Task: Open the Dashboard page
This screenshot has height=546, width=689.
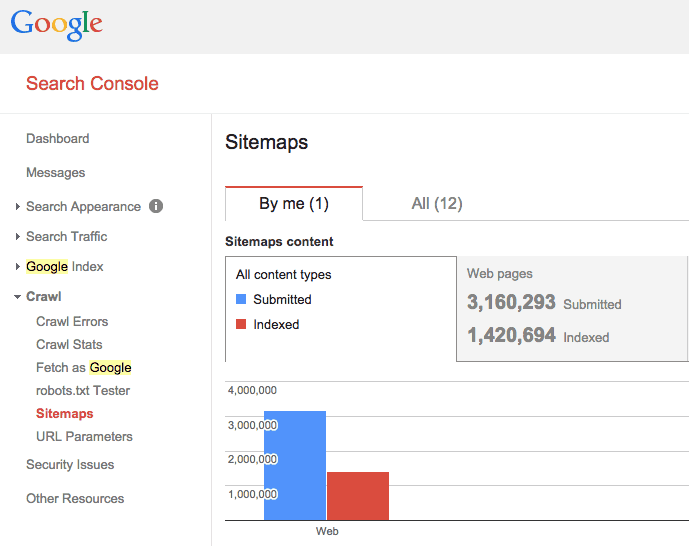Action: 58,138
